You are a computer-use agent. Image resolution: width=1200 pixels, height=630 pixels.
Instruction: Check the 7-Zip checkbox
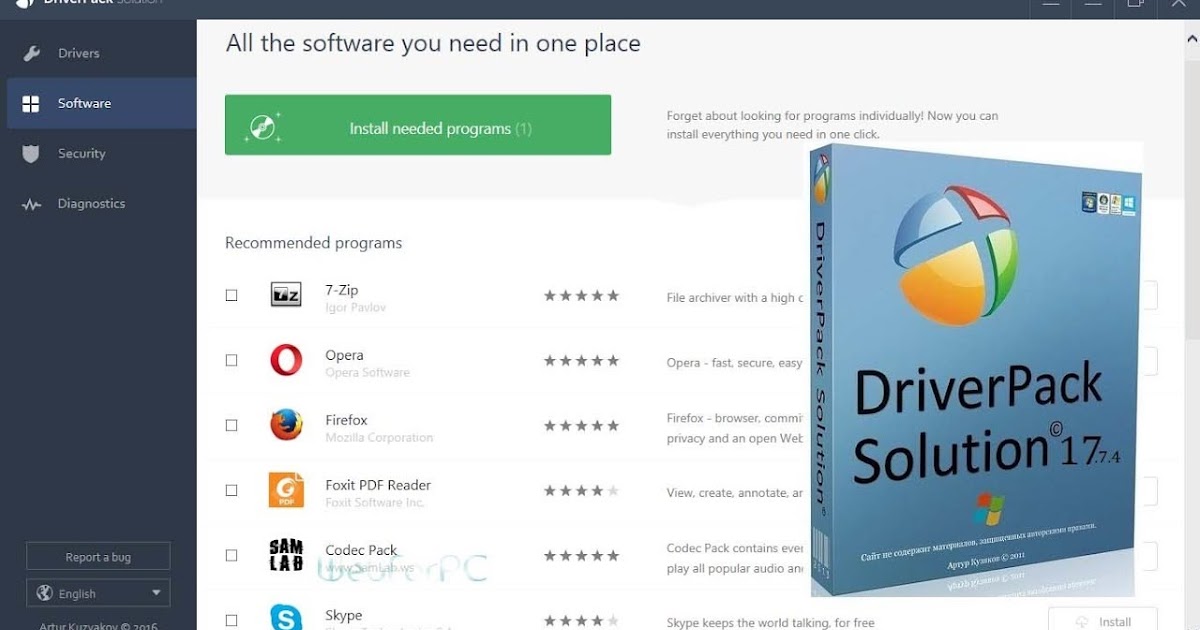pyautogui.click(x=231, y=295)
